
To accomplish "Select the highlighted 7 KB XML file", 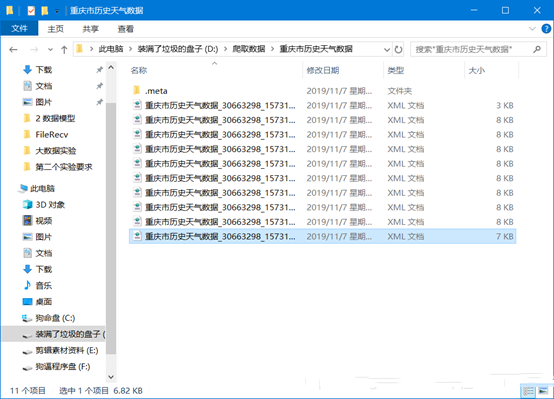I will pyautogui.click(x=322, y=236).
